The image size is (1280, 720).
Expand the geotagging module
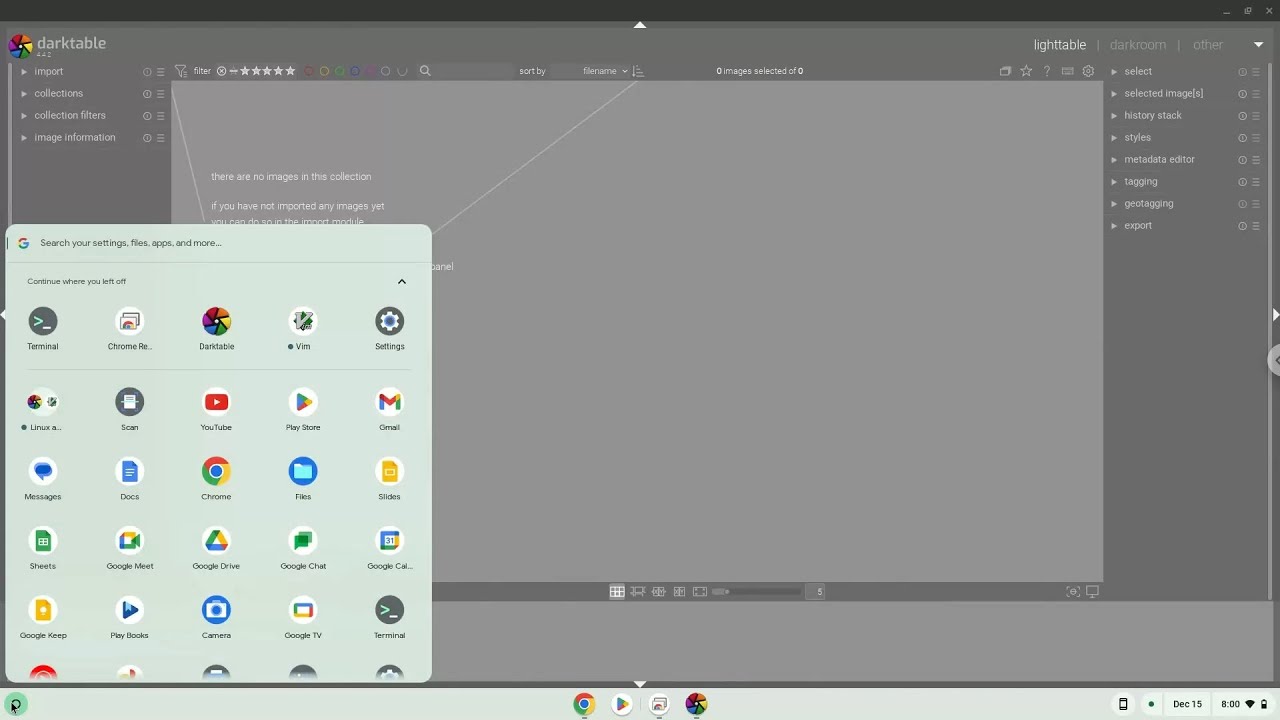point(1148,203)
